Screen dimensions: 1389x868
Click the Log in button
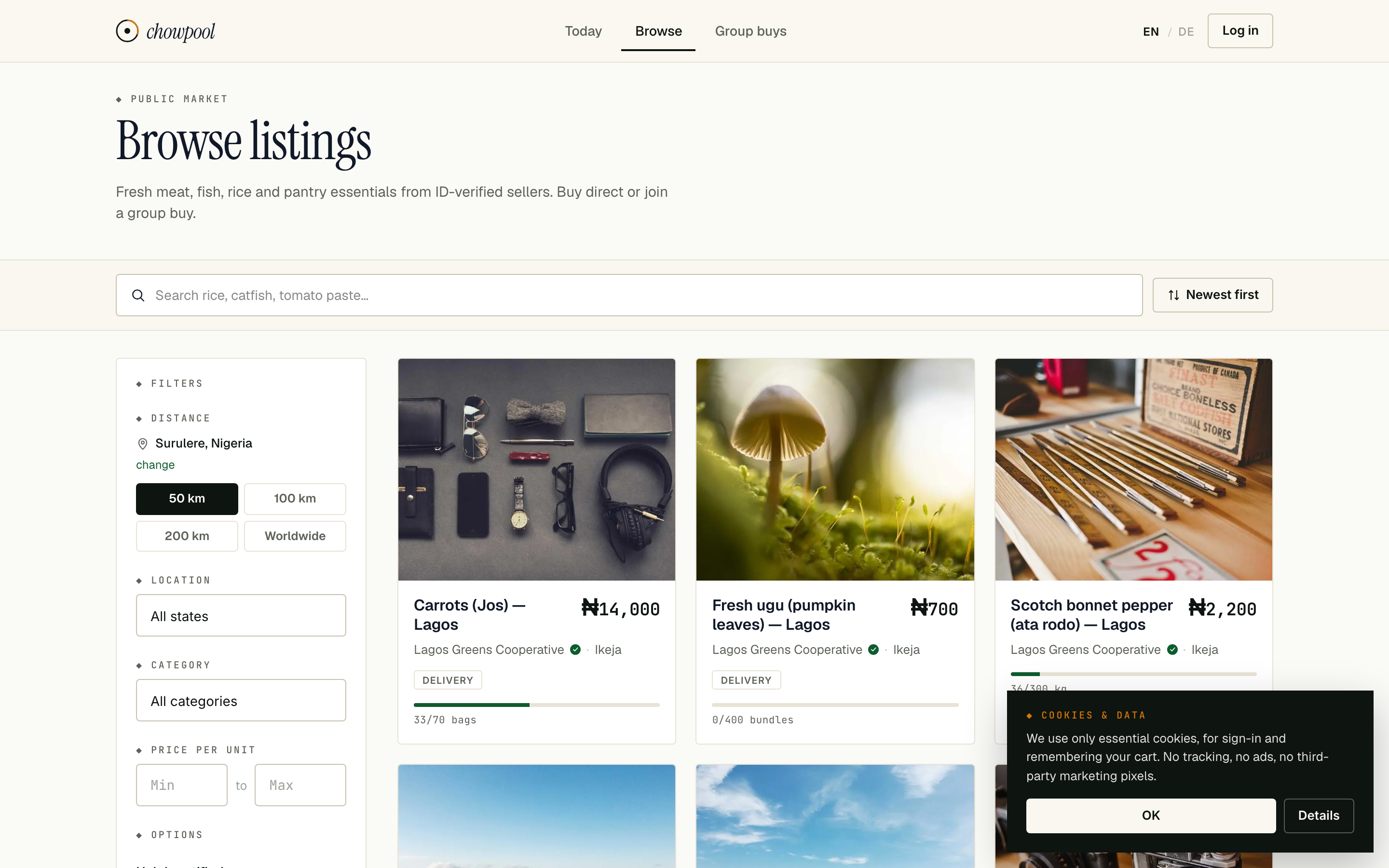1240,31
